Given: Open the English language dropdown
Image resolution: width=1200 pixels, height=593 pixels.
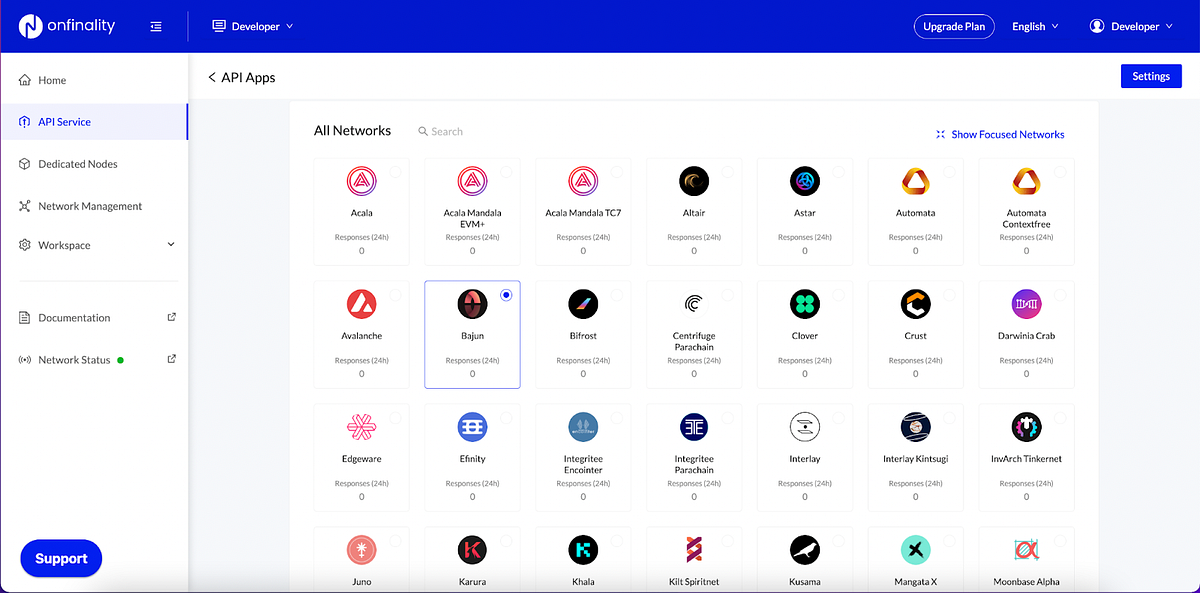Looking at the screenshot, I should pos(1035,27).
